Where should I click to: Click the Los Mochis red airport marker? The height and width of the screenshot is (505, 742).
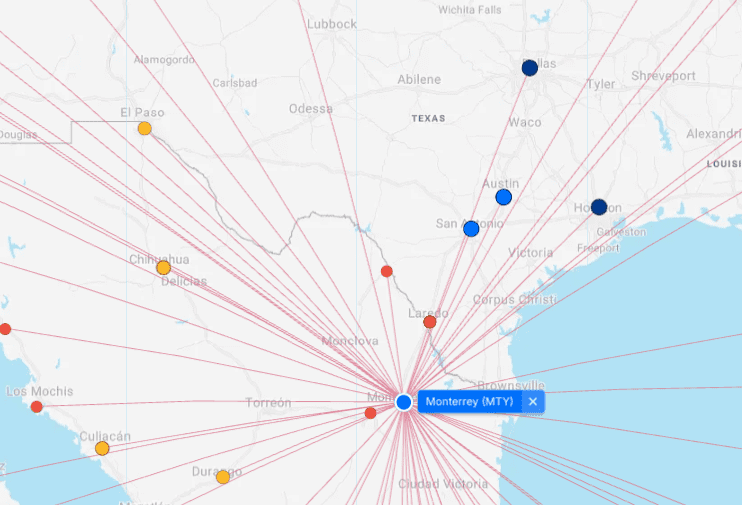(x=37, y=407)
